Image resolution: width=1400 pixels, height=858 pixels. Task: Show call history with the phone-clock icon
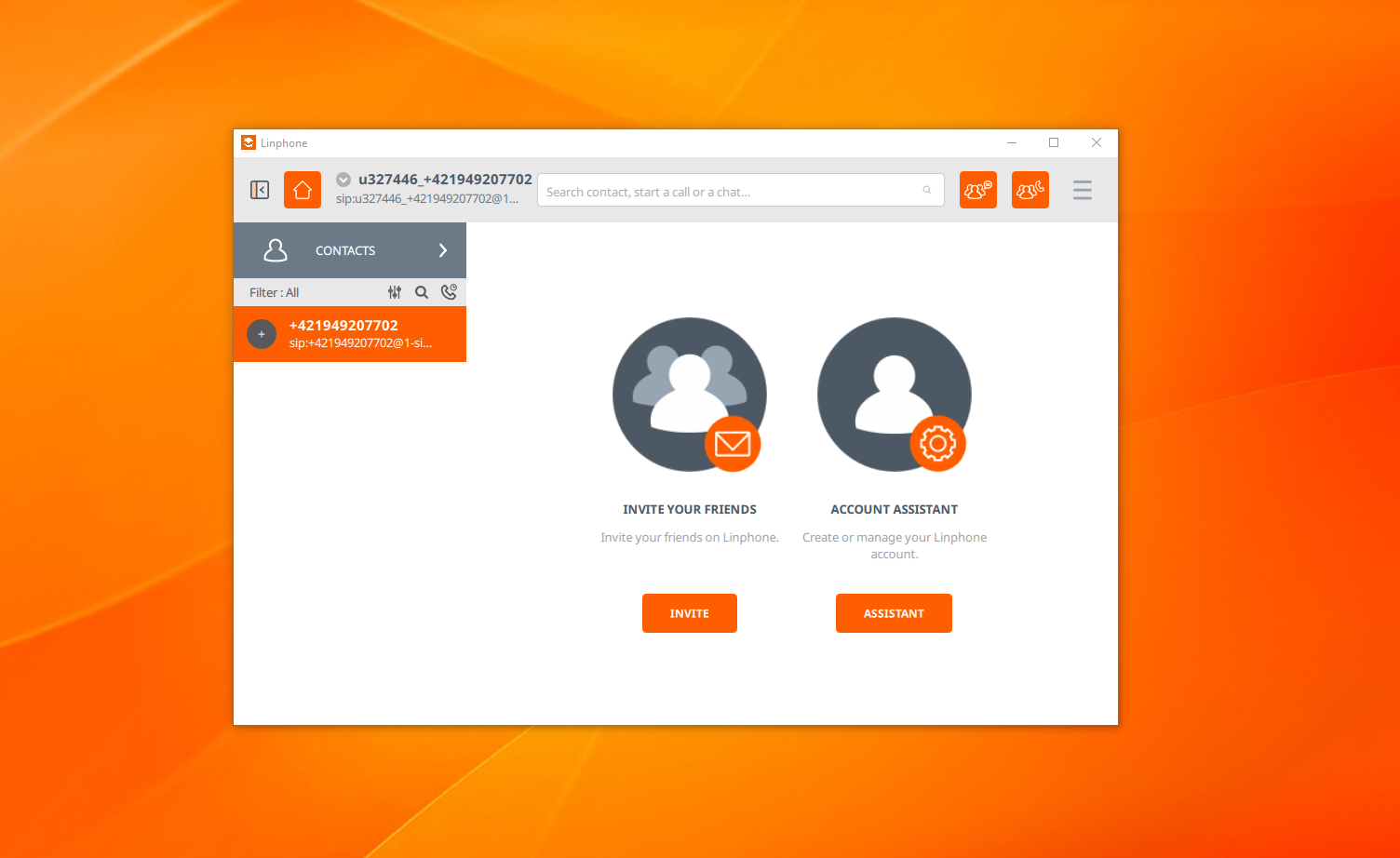point(449,292)
